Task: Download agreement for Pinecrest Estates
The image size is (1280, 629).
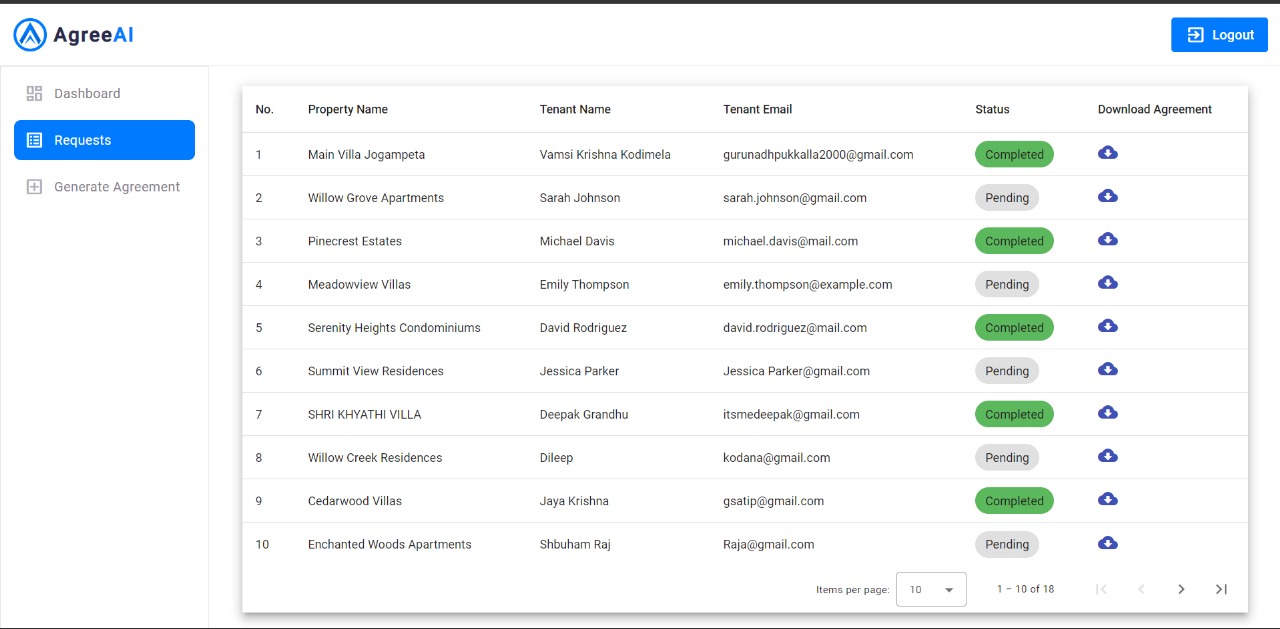Action: pos(1108,239)
